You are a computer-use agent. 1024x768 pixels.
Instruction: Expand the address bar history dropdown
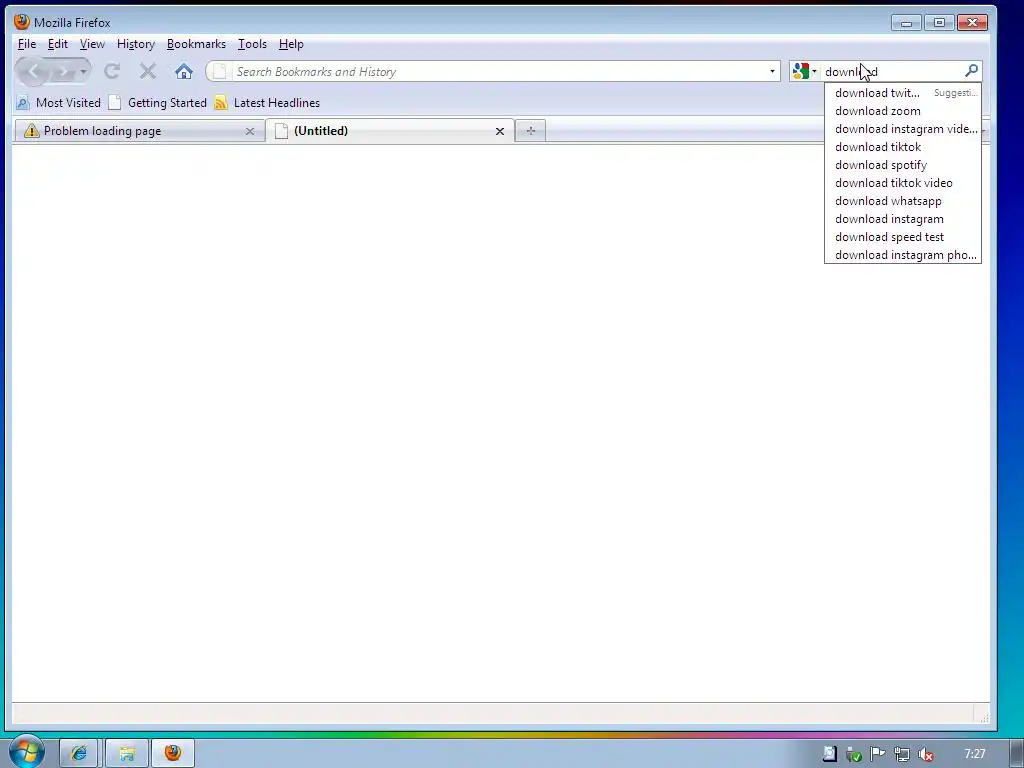point(772,71)
